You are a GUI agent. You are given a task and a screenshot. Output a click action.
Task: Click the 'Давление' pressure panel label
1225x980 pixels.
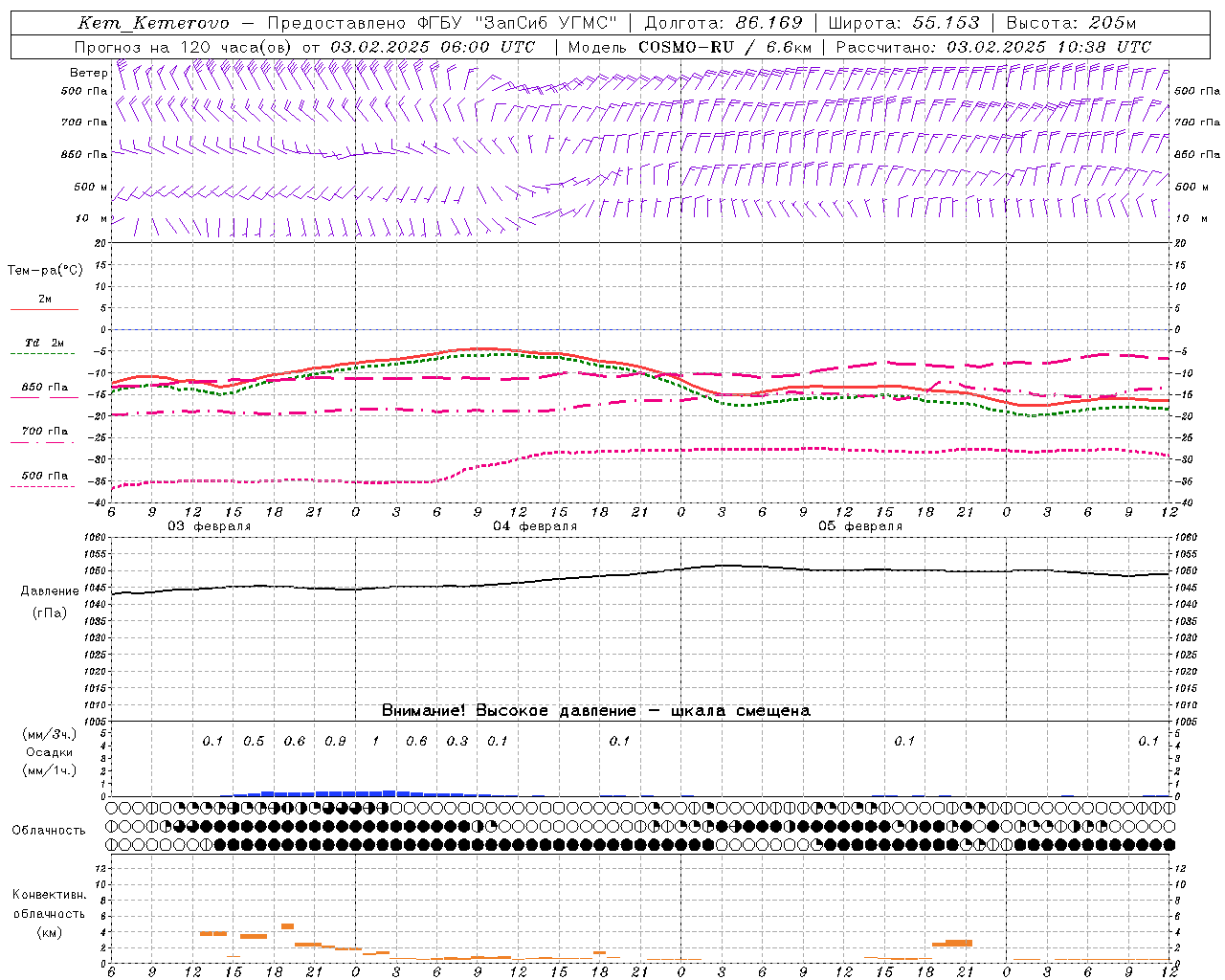click(50, 591)
